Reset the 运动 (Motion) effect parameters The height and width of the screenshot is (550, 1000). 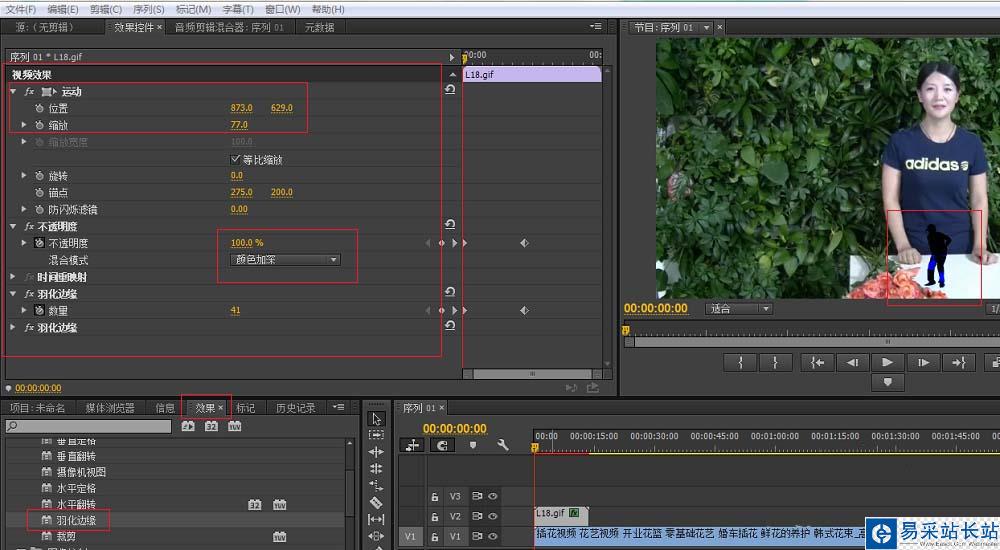tap(450, 91)
